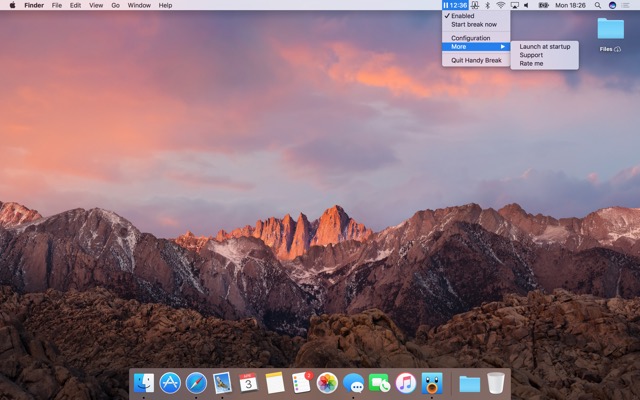Open Notes from the Dock
The width and height of the screenshot is (640, 400).
(x=275, y=383)
